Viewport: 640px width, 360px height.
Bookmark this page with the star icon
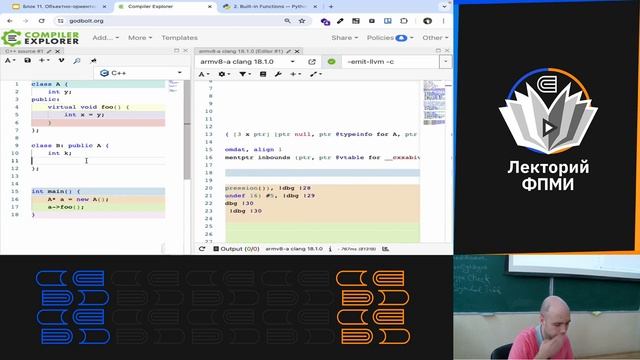pyautogui.click(x=302, y=21)
